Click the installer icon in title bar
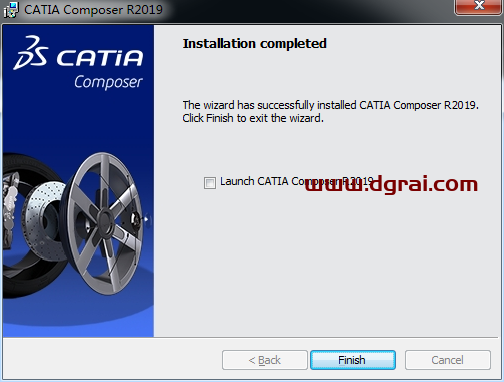 coord(11,10)
